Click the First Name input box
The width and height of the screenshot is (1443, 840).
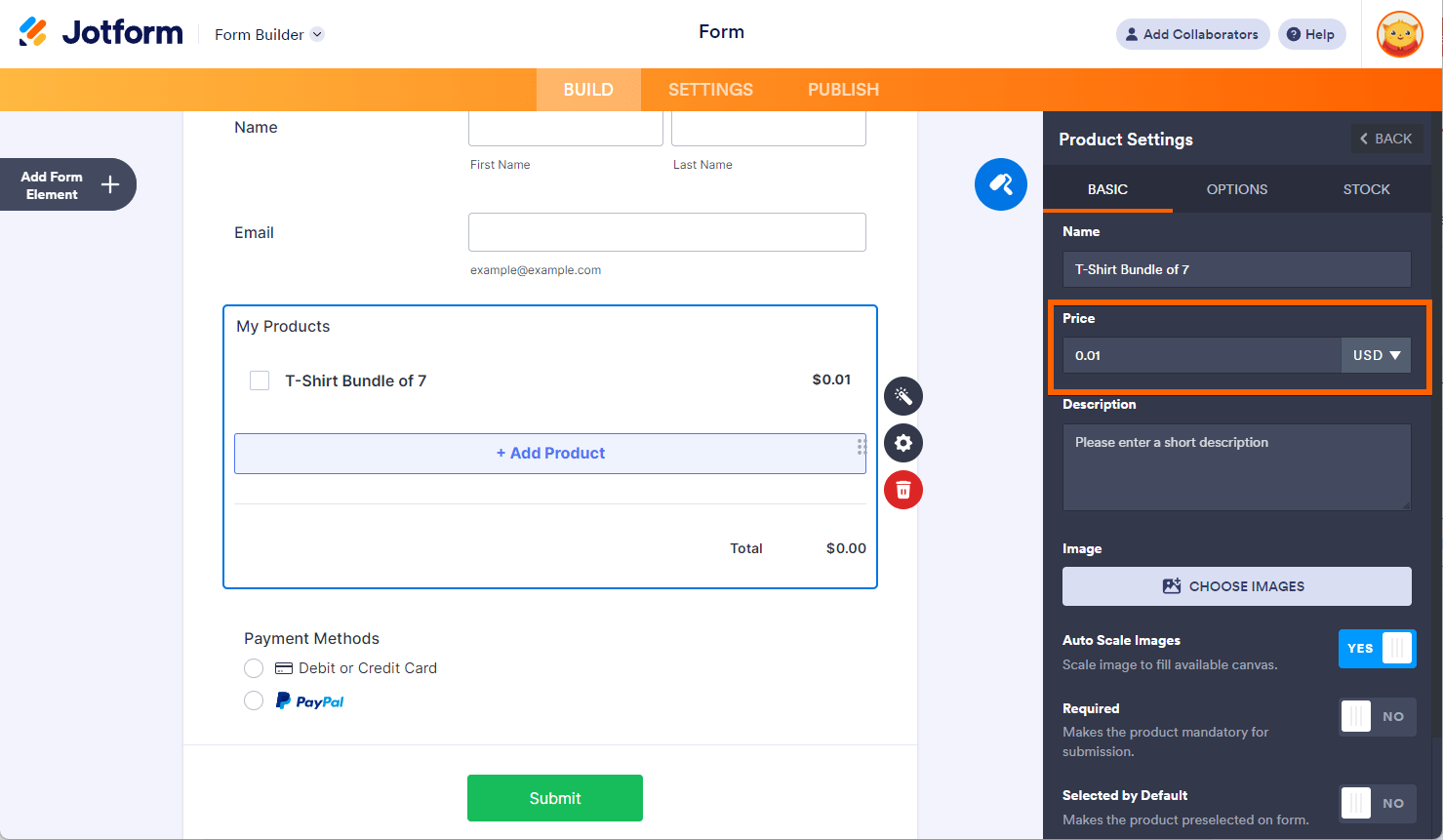click(x=566, y=128)
